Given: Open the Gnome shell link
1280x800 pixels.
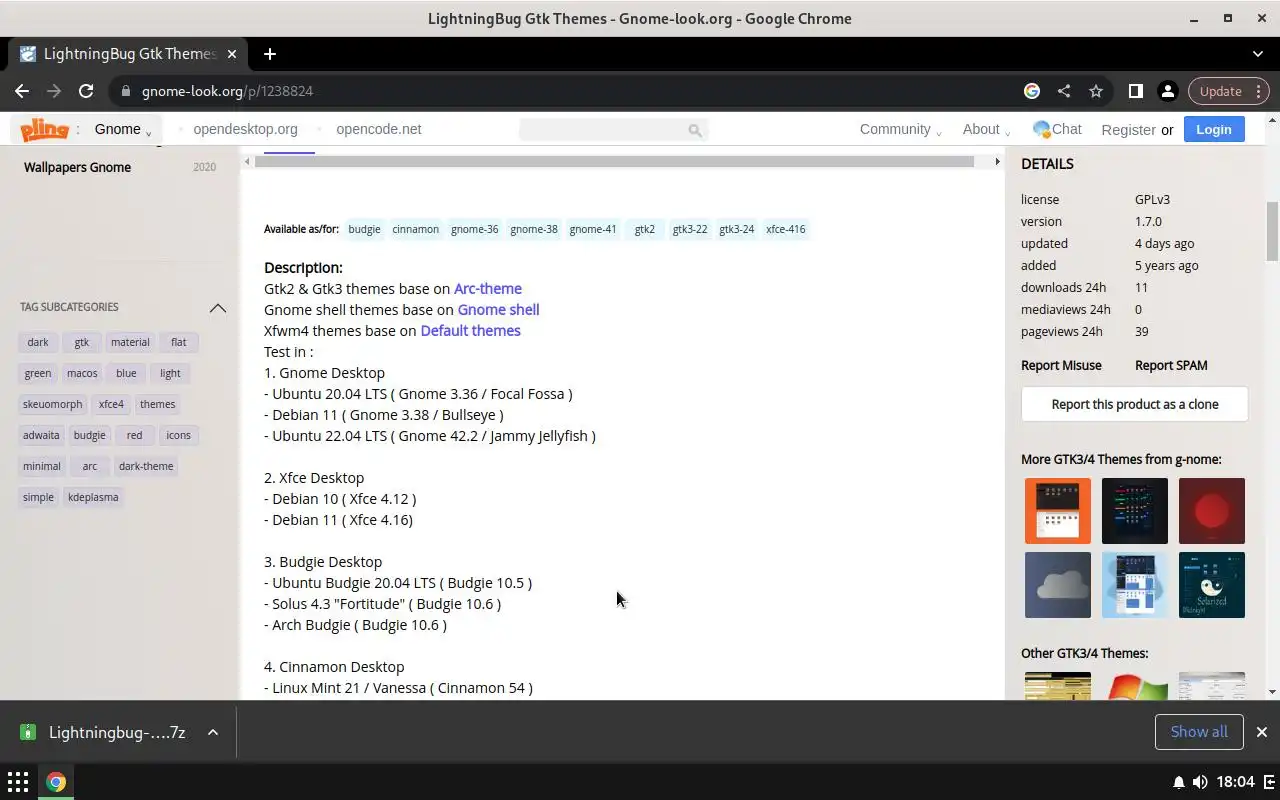Looking at the screenshot, I should [498, 309].
